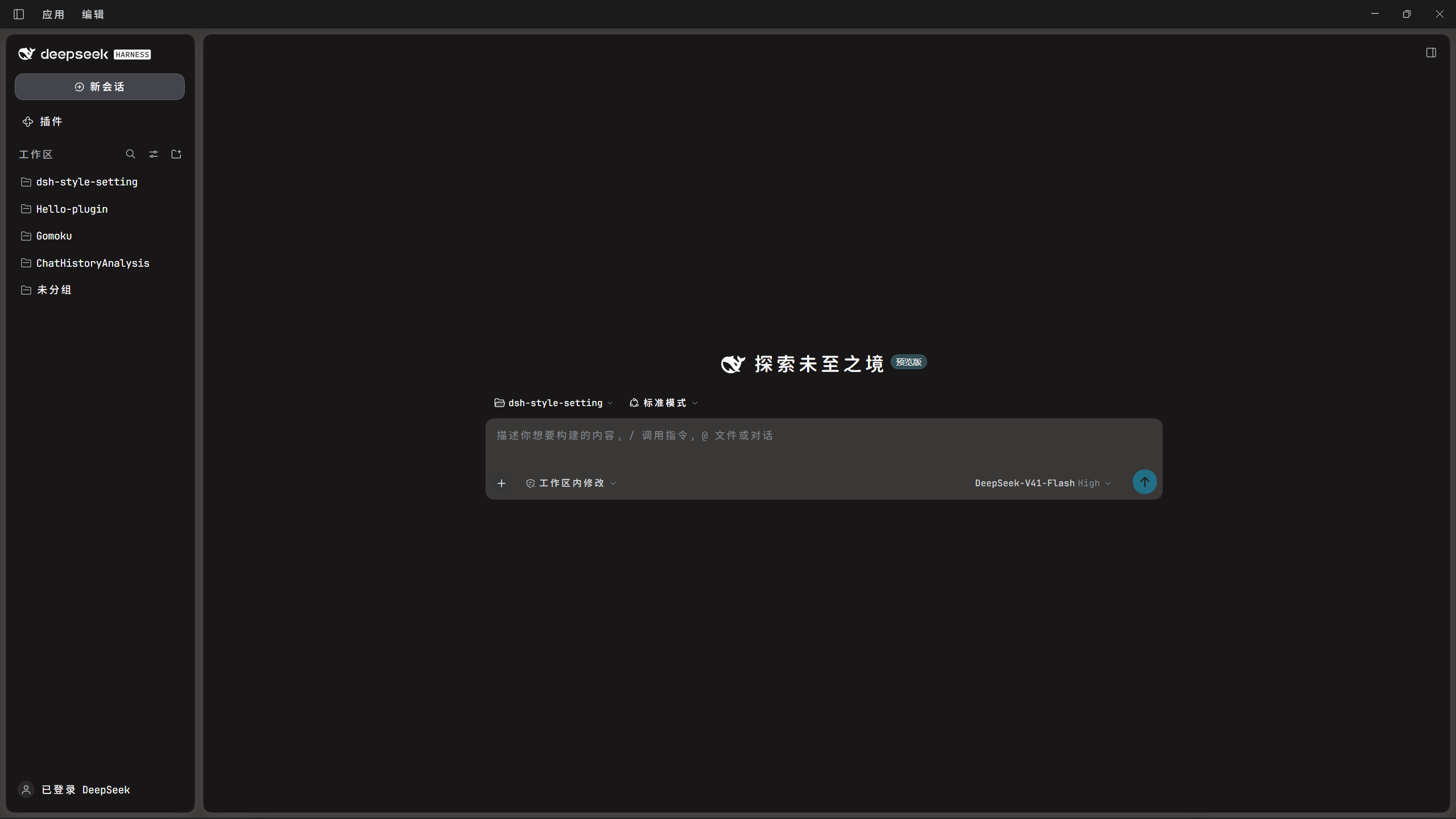The width and height of the screenshot is (1456, 819).
Task: Open workspace filter options icon
Action: click(154, 154)
